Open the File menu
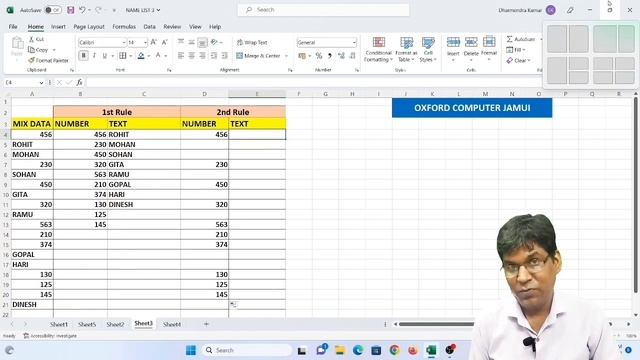Viewport: 640px width, 360px height. click(x=13, y=27)
